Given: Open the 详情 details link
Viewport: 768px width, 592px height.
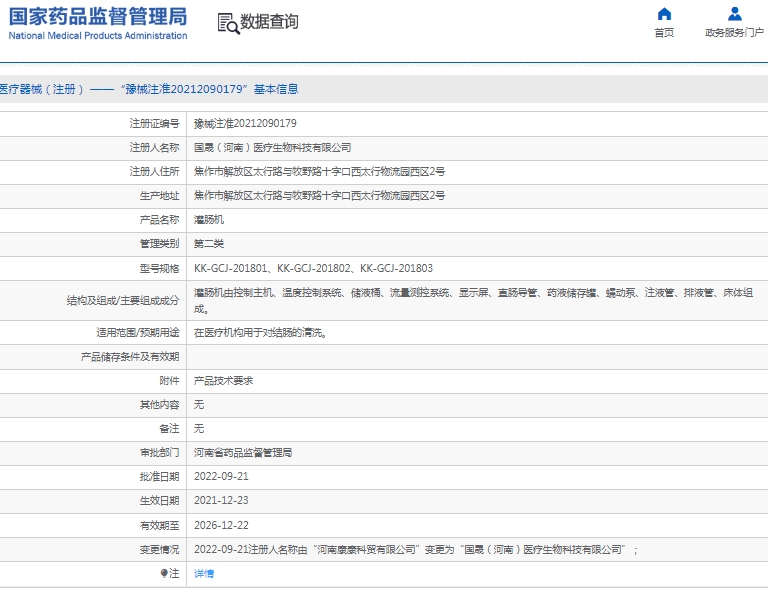Looking at the screenshot, I should pos(204,573).
